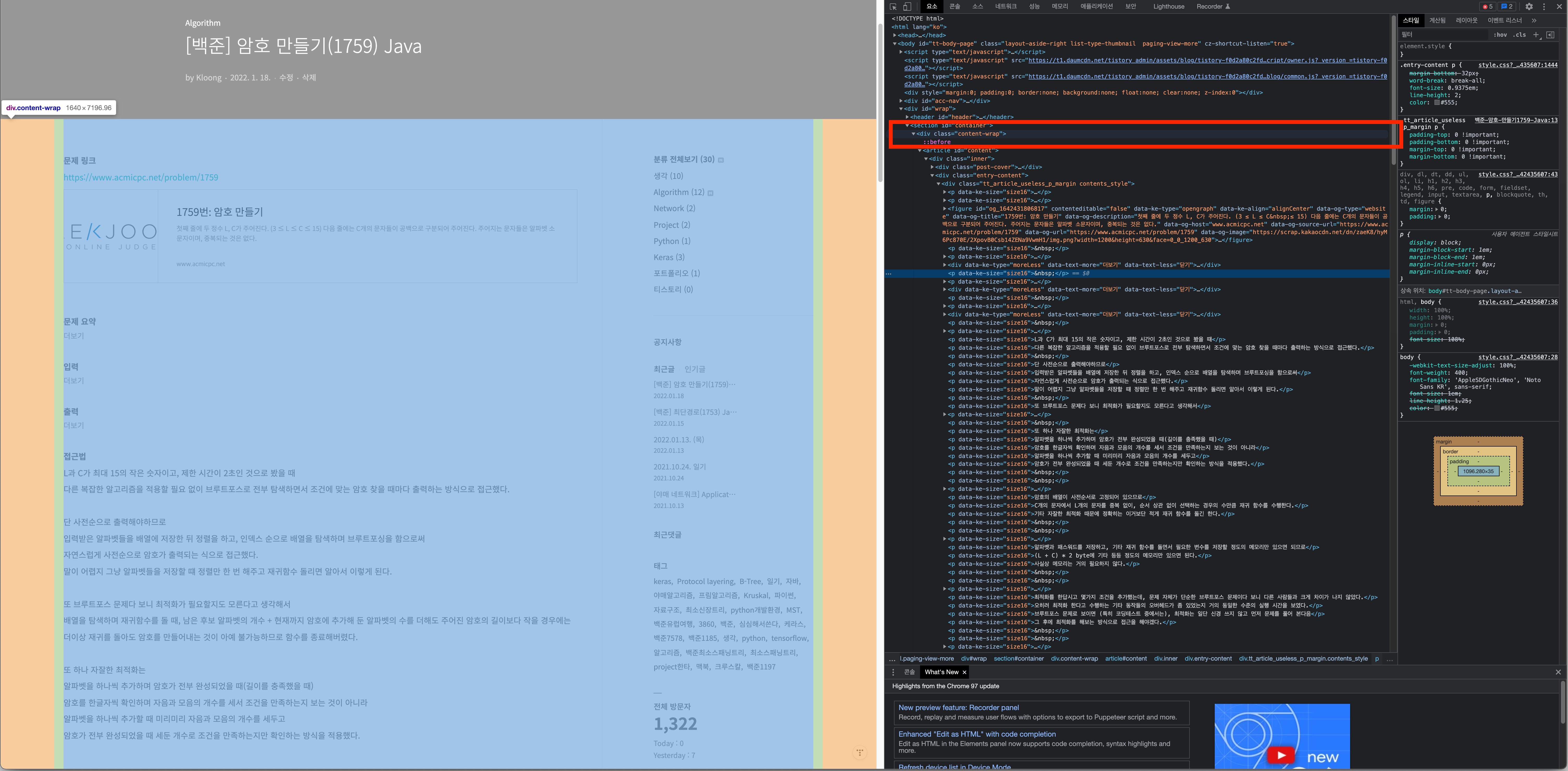
Task: Activate the inspect element picker icon
Action: 893,7
